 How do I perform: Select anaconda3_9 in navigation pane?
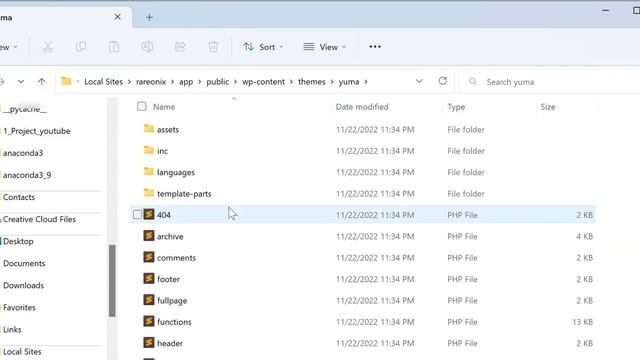pos(27,175)
